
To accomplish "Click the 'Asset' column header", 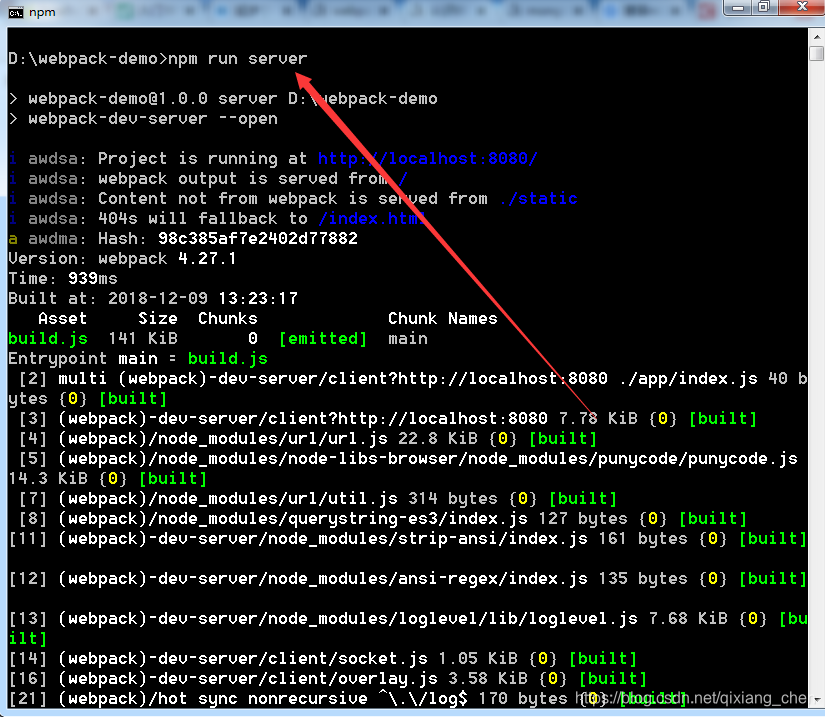I will tap(63, 318).
